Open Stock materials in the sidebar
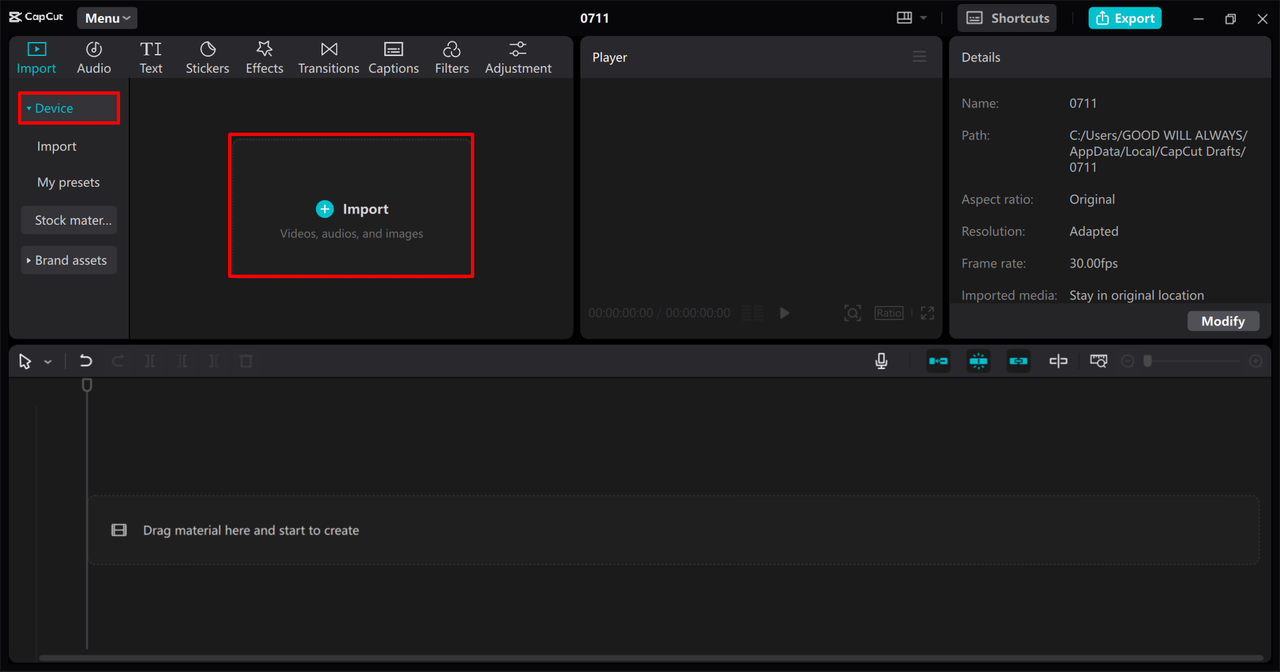The image size is (1280, 672). click(69, 220)
